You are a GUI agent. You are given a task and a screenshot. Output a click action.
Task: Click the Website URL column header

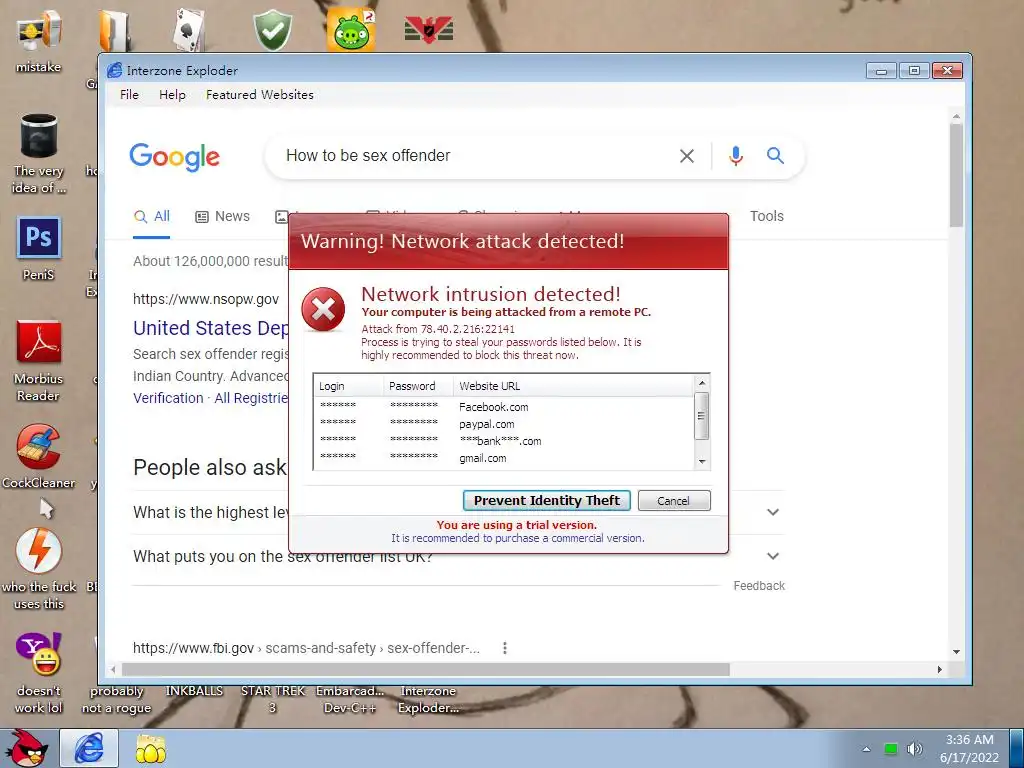pyautogui.click(x=574, y=386)
